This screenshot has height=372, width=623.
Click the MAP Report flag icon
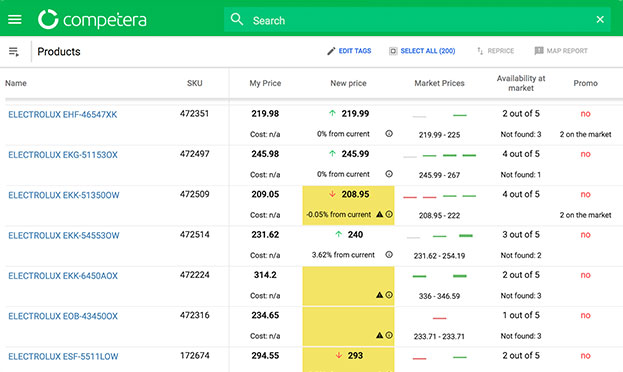click(539, 51)
